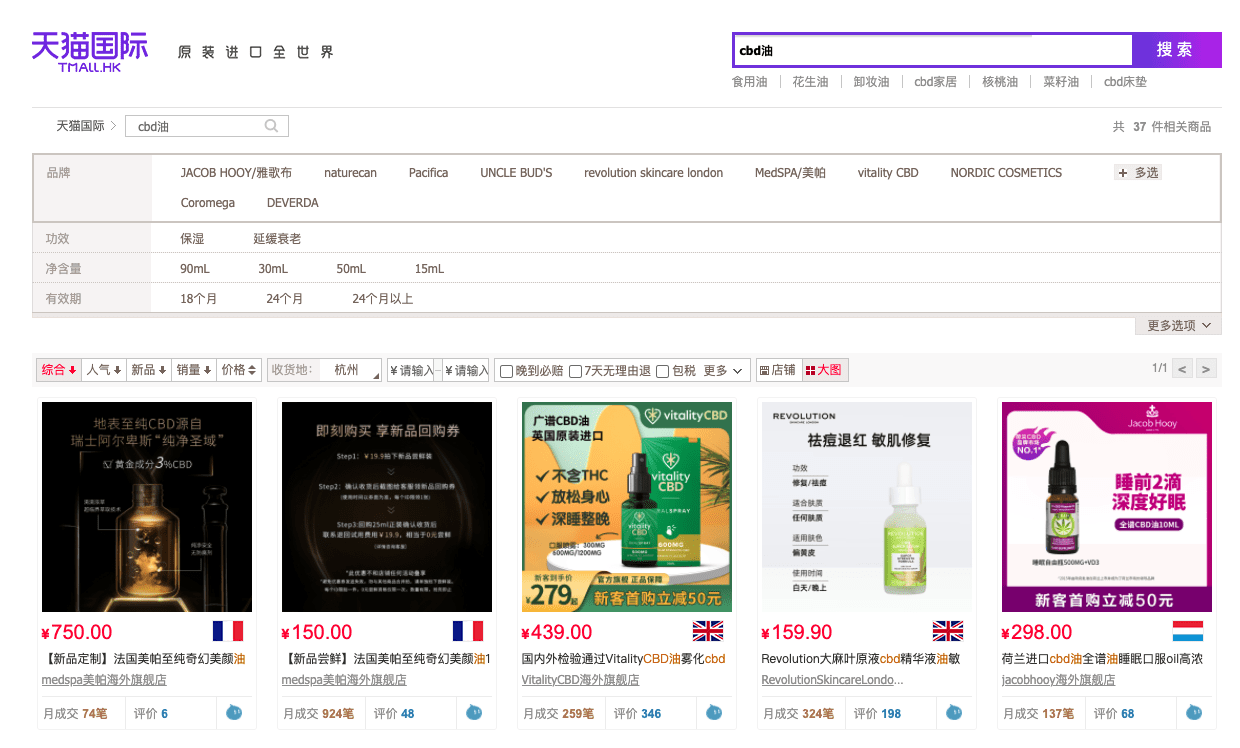Go to next results page arrow

[x=1207, y=369]
